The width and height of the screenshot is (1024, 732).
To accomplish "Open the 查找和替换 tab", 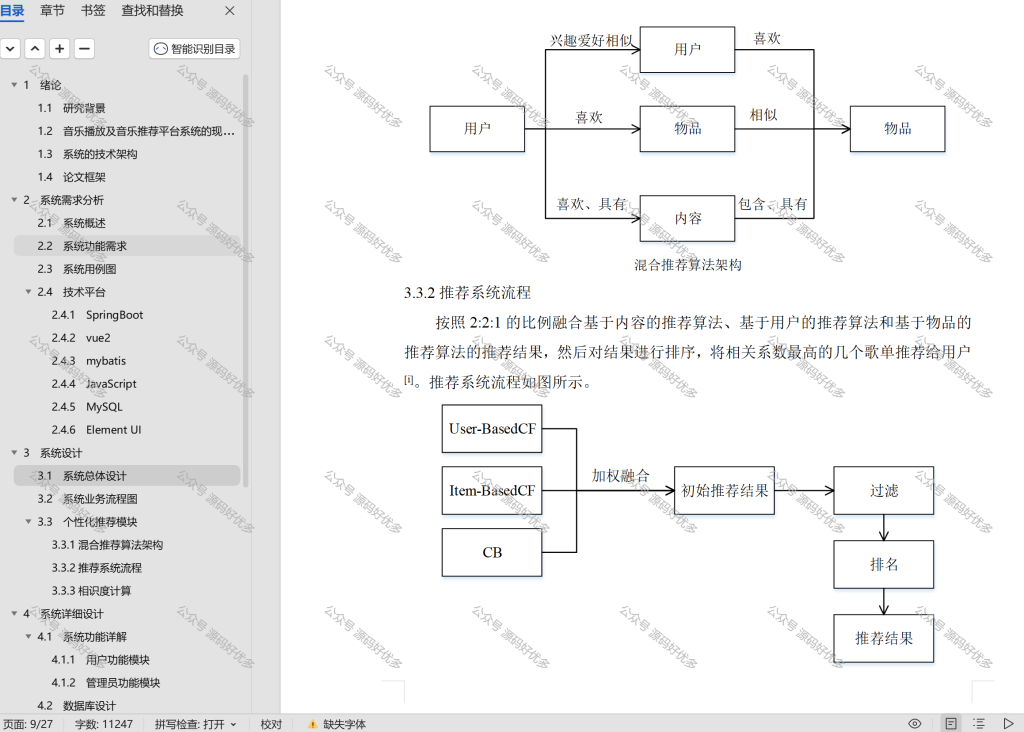I will point(152,10).
